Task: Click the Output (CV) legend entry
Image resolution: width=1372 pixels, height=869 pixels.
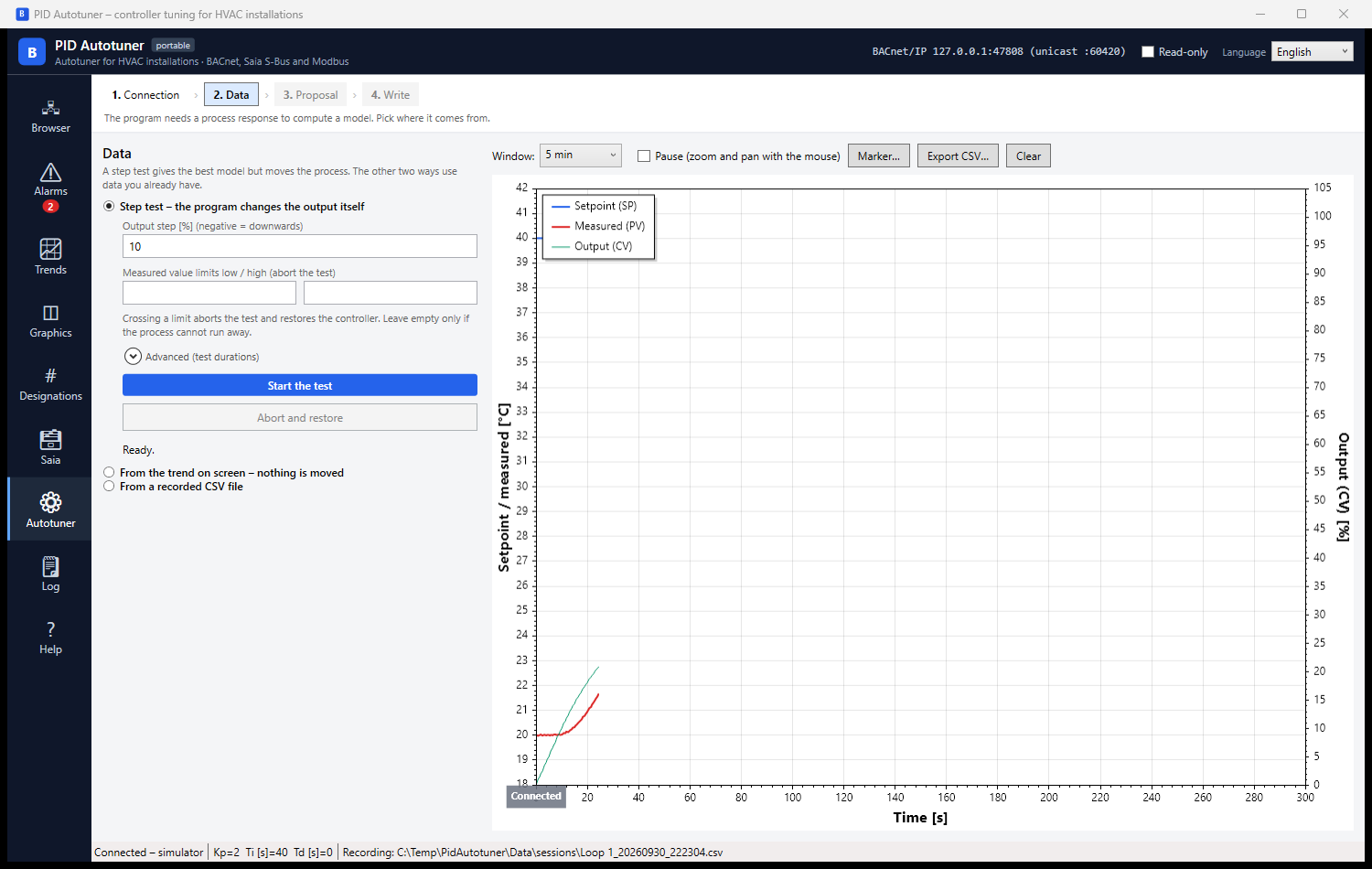Action: (593, 246)
